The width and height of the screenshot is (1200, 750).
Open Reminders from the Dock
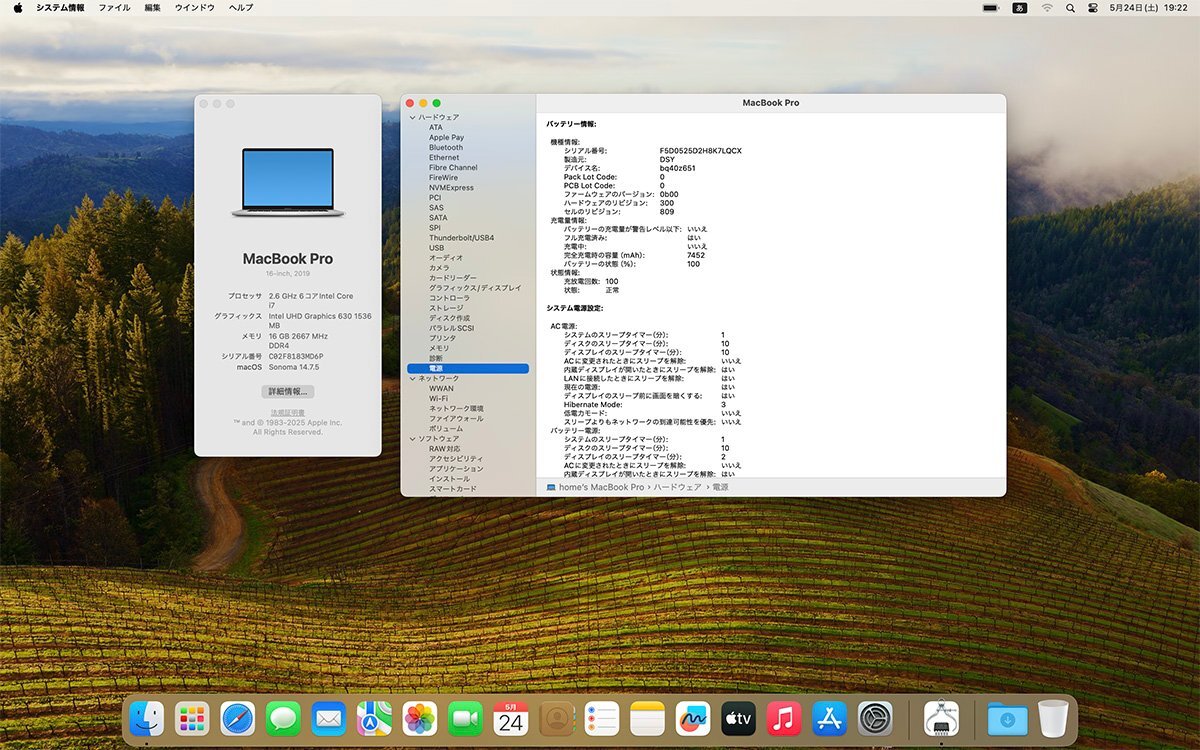pos(602,718)
